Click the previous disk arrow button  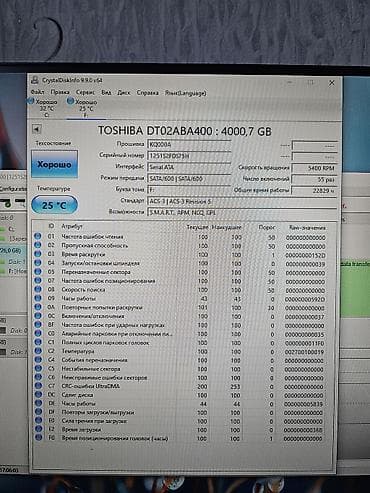37,129
